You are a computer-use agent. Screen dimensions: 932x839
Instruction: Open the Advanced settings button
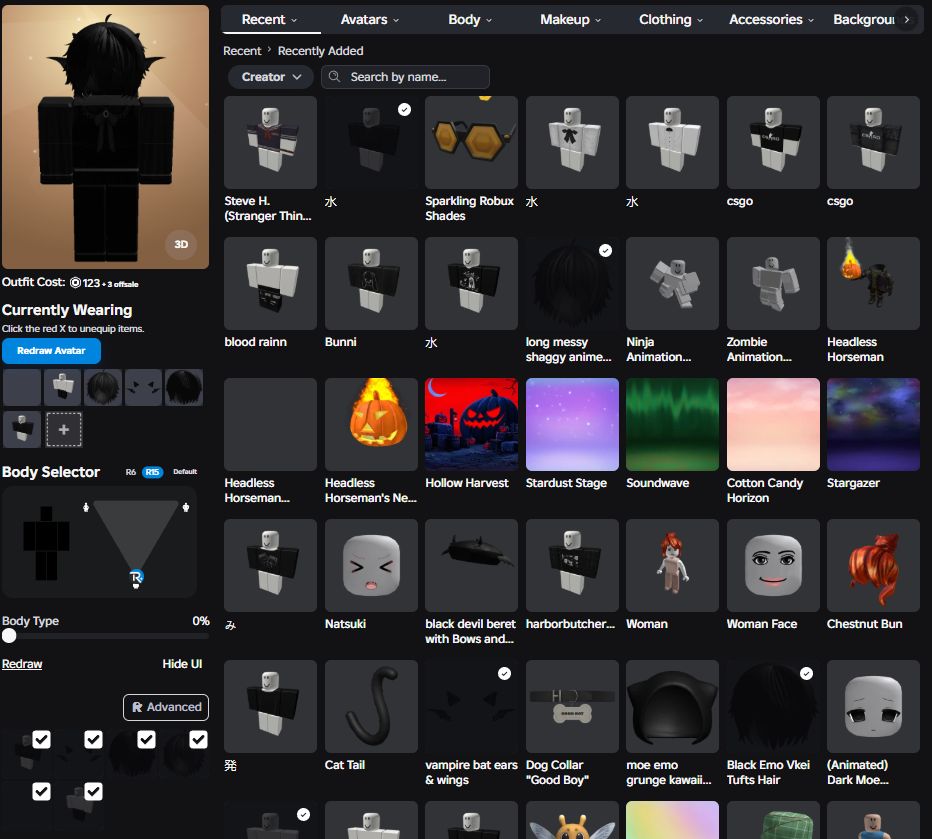(x=166, y=707)
